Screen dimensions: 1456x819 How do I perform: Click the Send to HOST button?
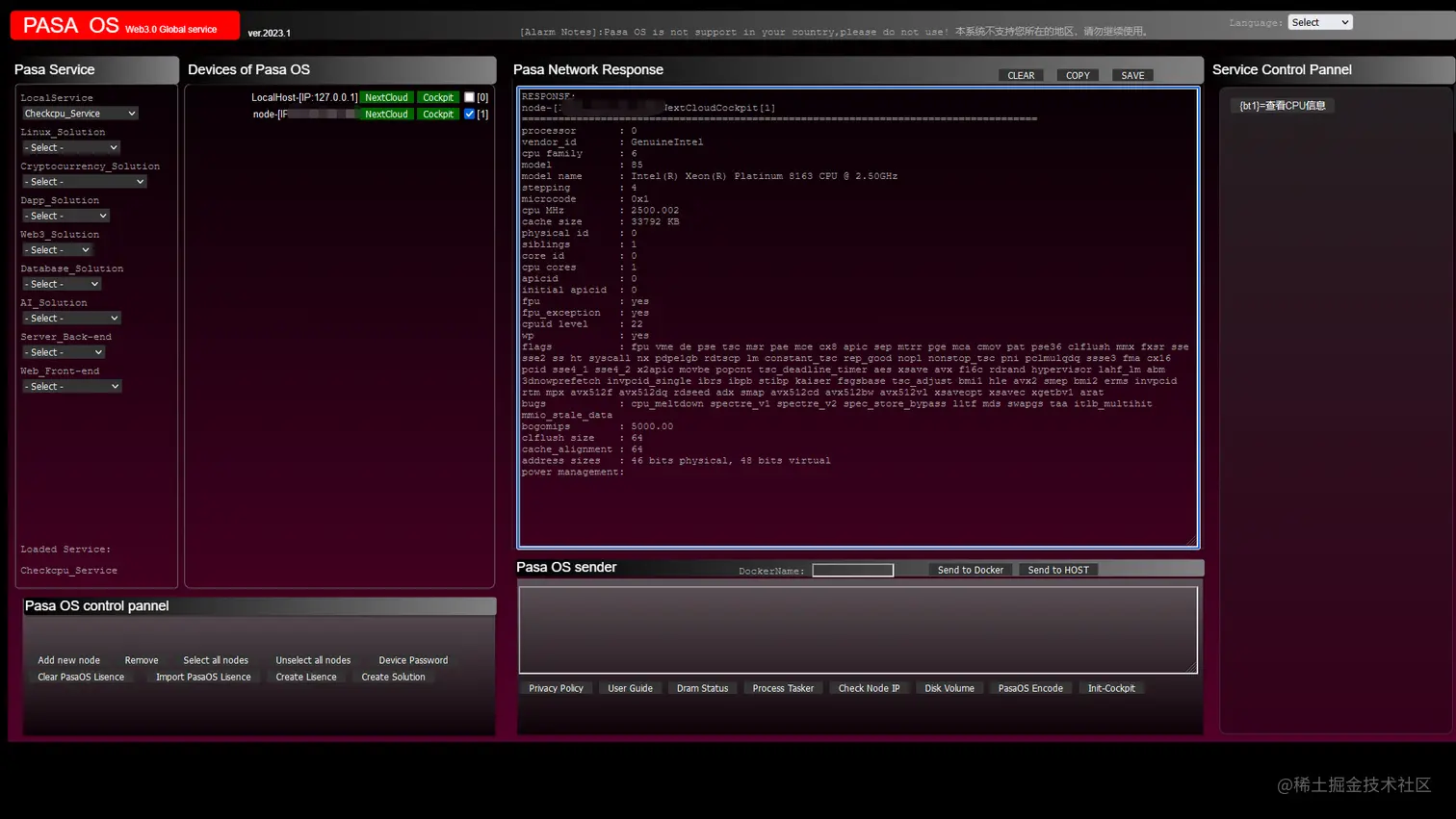coord(1058,570)
